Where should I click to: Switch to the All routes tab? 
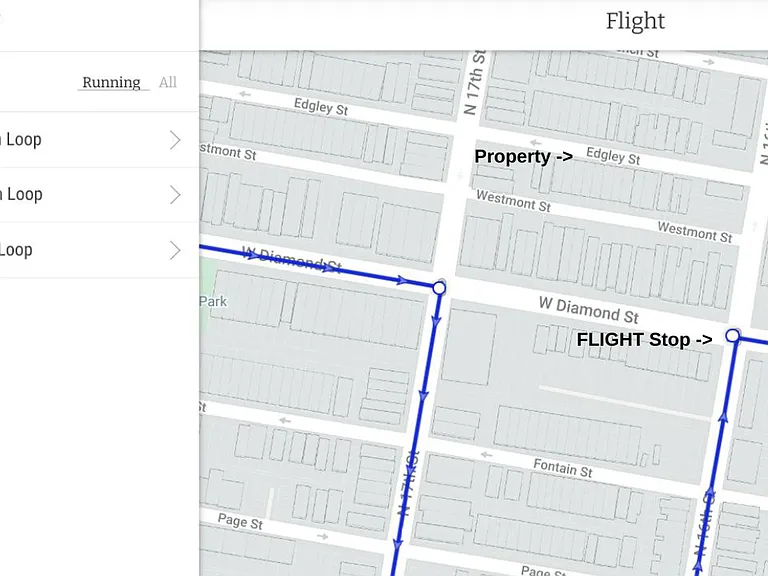pos(168,82)
